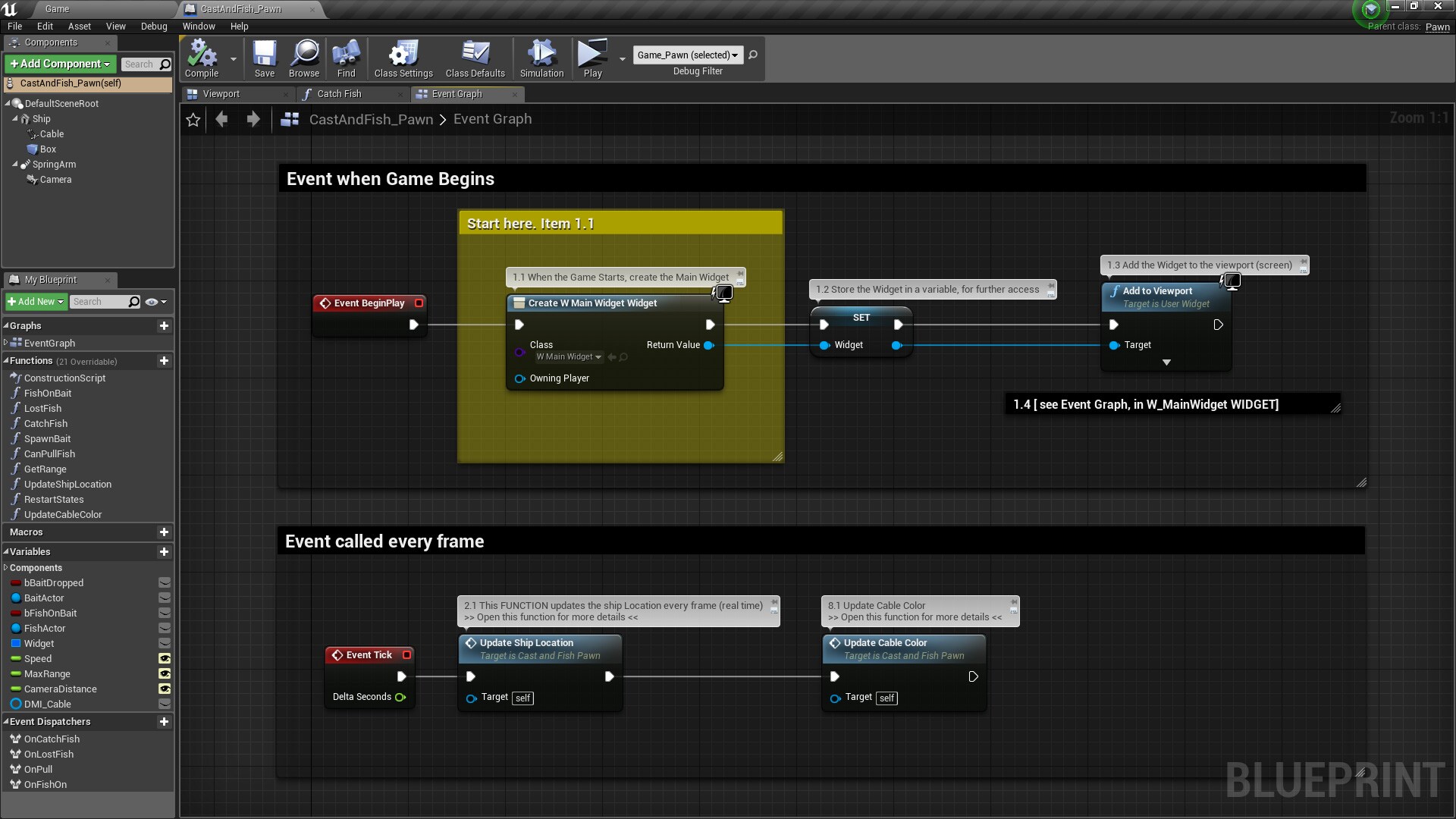Screen dimensions: 1456x819
Task: Switch to the Viewport tab
Action: [222, 94]
